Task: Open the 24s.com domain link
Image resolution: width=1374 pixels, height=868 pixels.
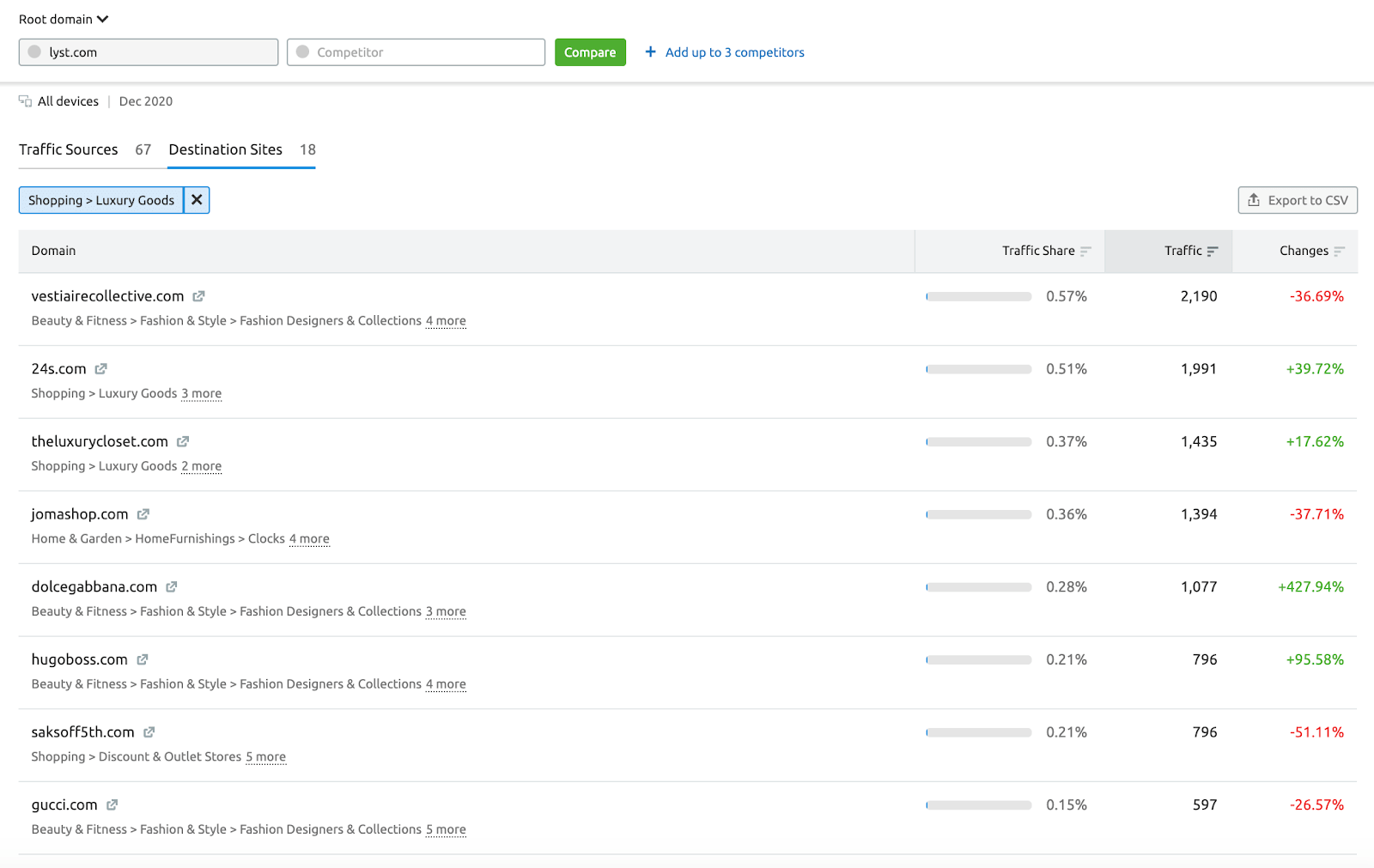Action: (58, 369)
